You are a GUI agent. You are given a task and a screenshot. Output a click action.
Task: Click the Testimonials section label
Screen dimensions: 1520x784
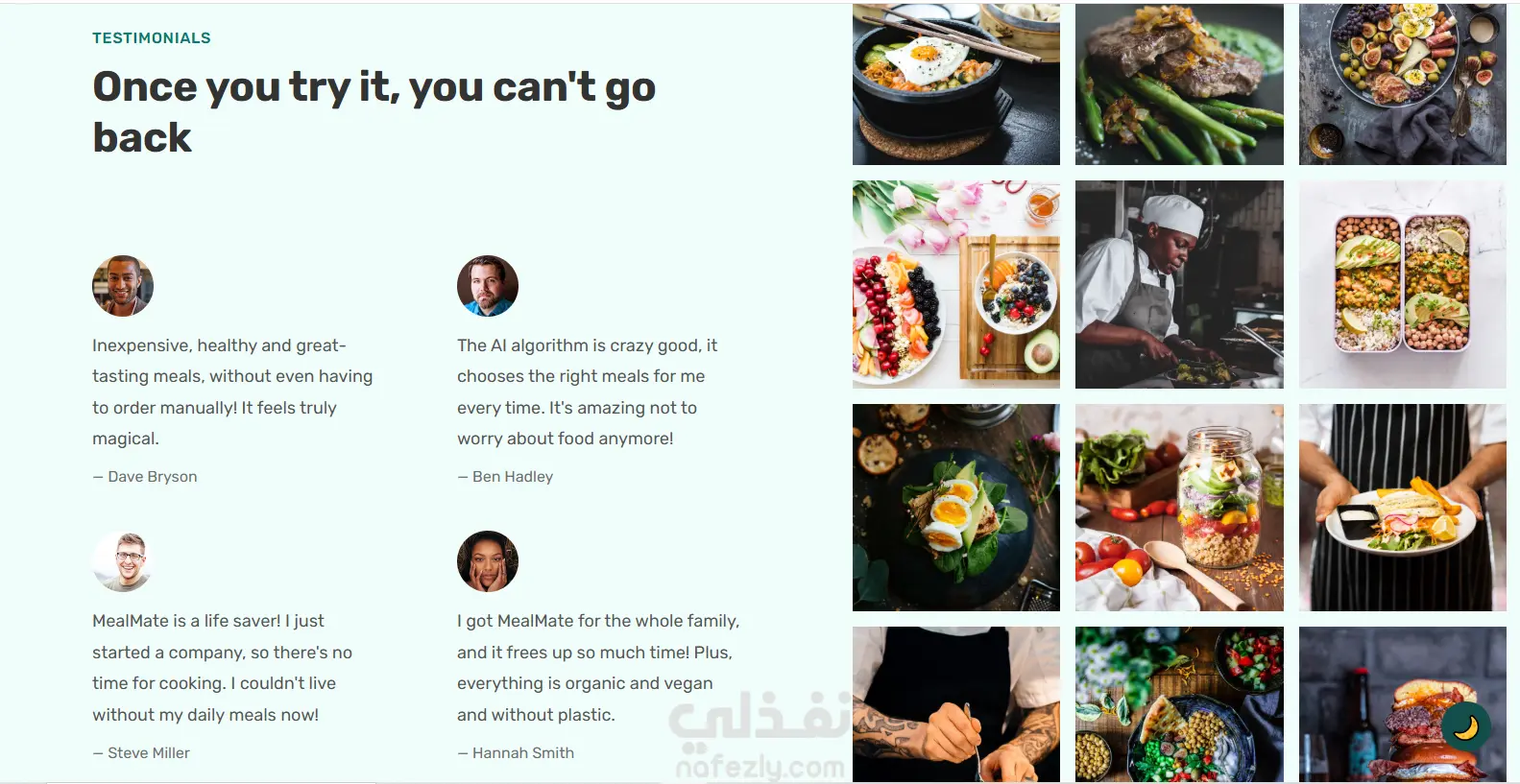click(x=152, y=38)
